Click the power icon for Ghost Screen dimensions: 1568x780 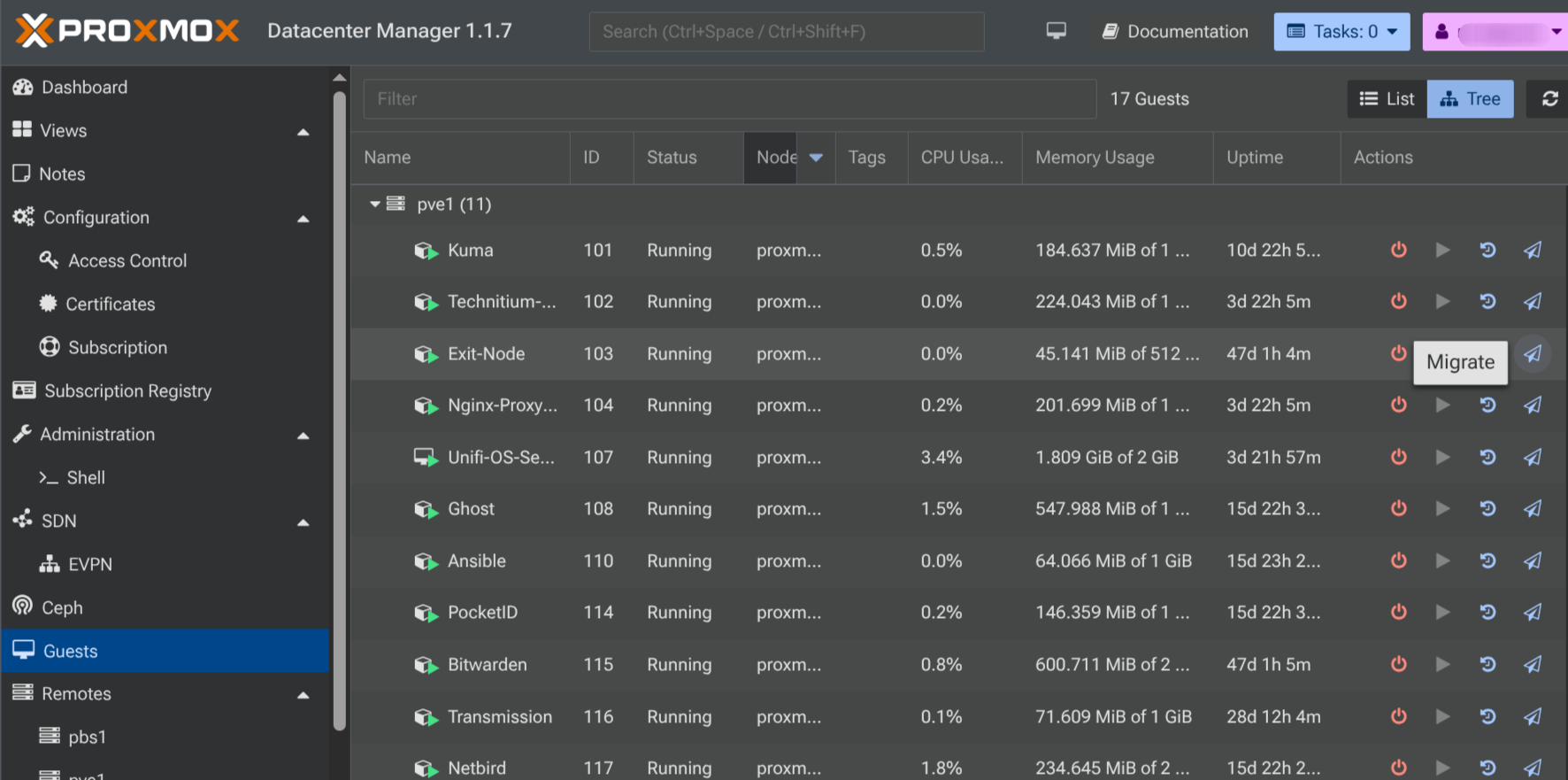1398,508
